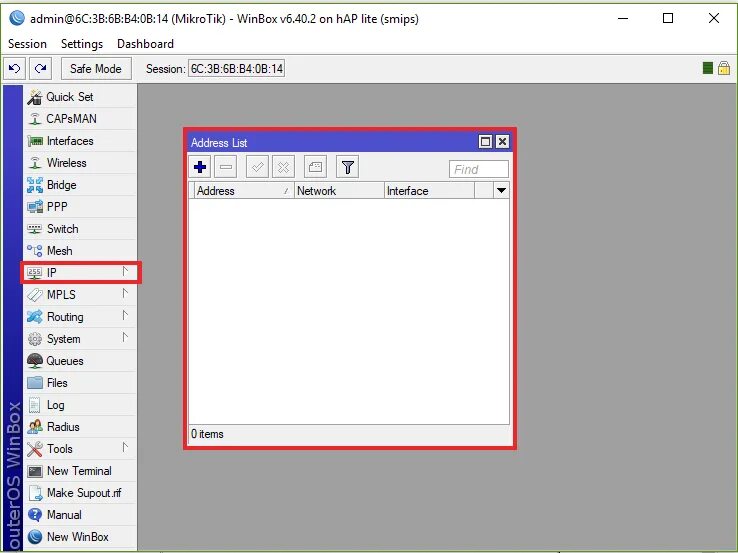The image size is (738, 553).
Task: Click Make Supout.rif in sidebar
Action: tap(80, 493)
